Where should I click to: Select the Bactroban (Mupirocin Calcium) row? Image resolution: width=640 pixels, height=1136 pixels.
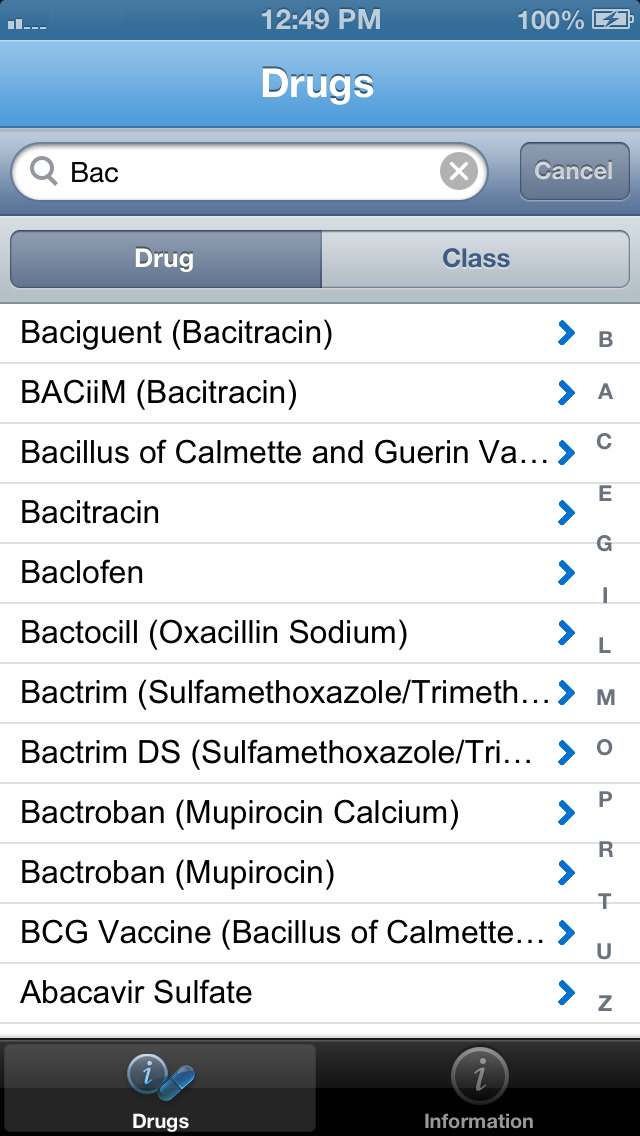tap(280, 813)
